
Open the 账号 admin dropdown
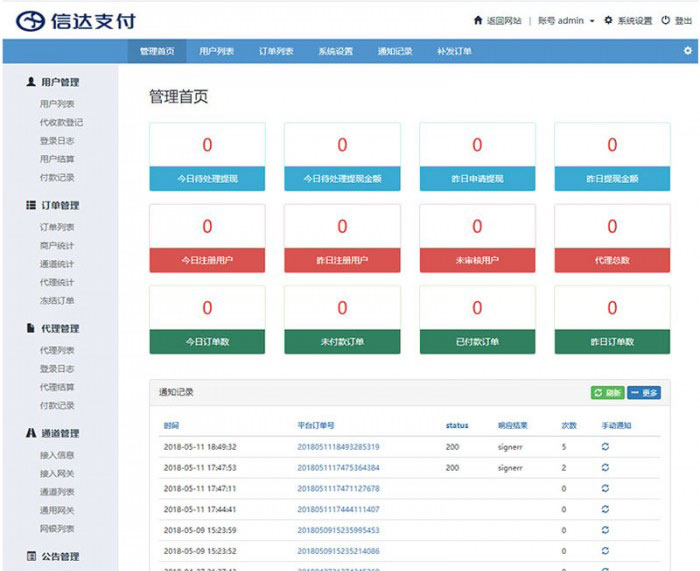click(566, 21)
